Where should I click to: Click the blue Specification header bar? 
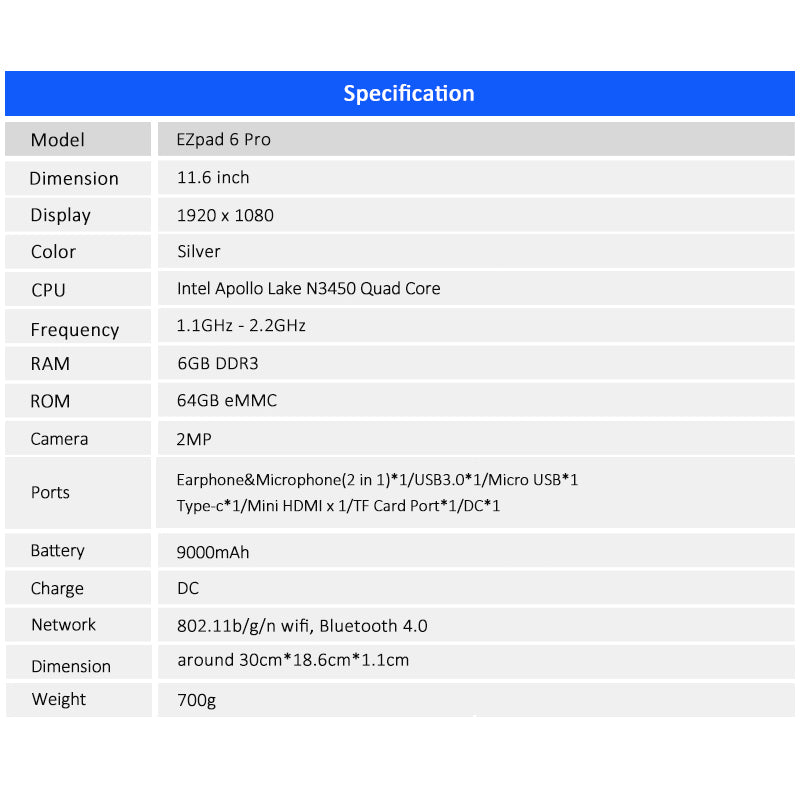[x=400, y=94]
